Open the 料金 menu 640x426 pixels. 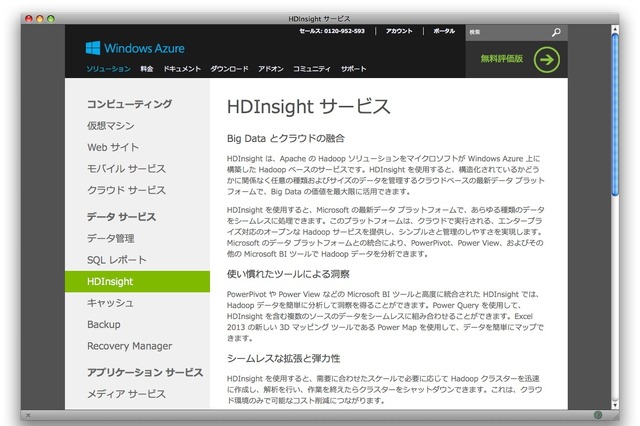pyautogui.click(x=147, y=69)
